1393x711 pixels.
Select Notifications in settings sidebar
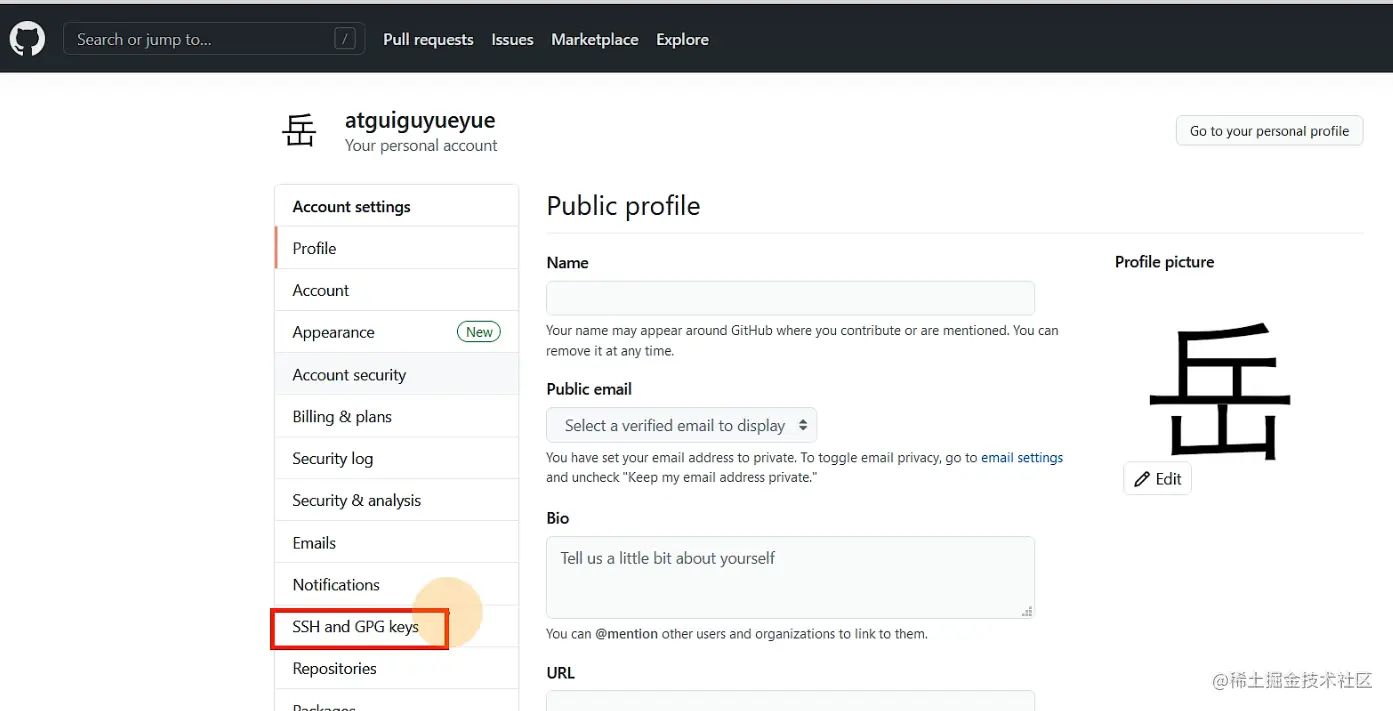click(397, 585)
